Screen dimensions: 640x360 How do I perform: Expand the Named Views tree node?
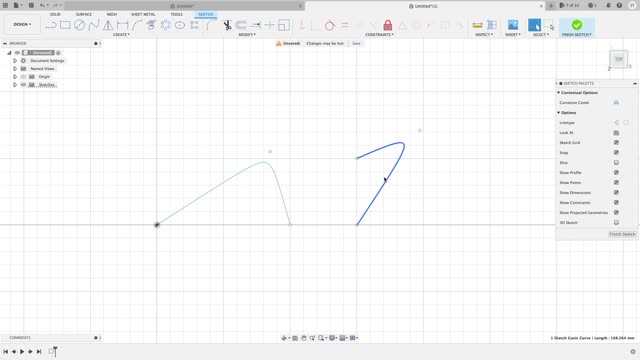15,69
